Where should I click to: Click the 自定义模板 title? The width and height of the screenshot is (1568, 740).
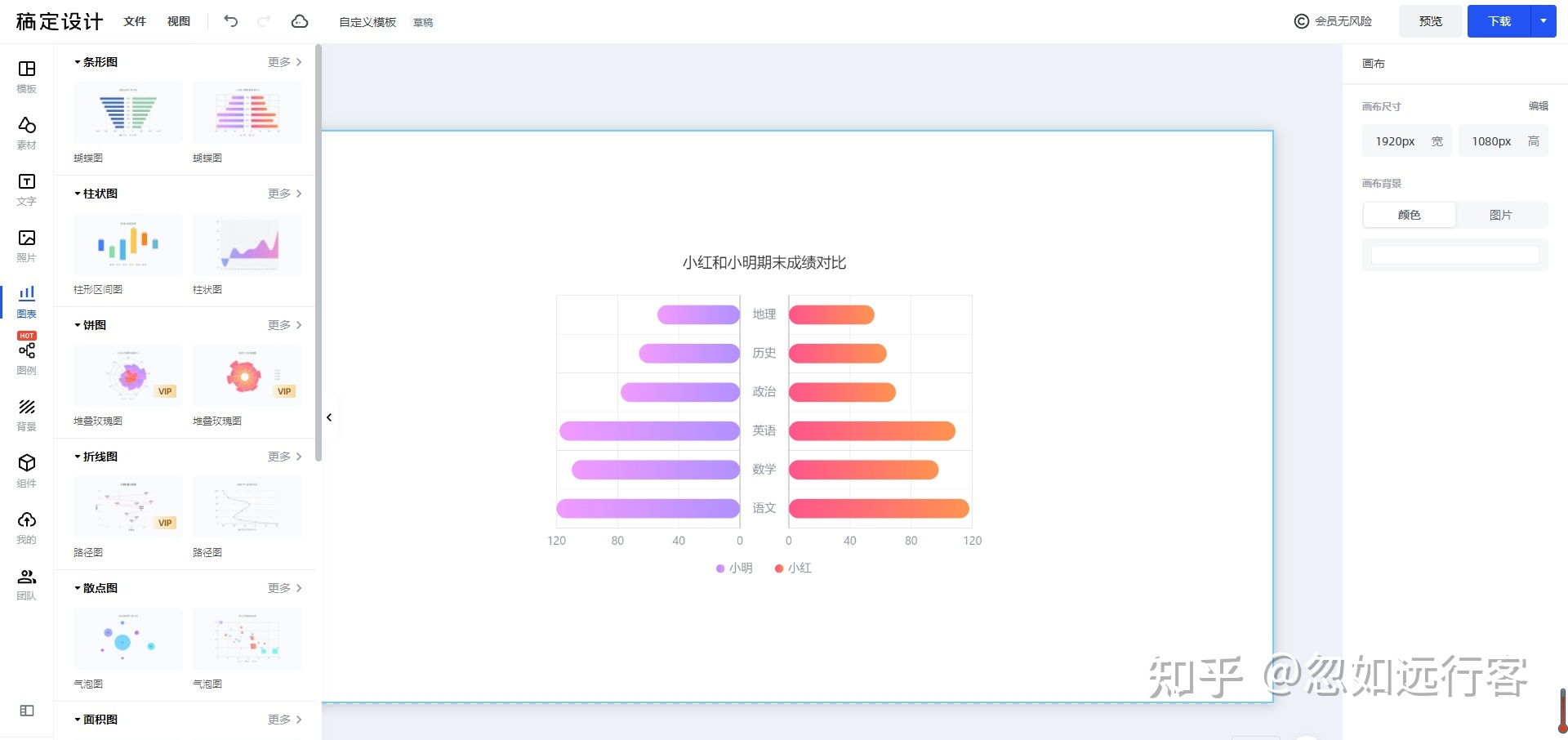click(x=367, y=22)
